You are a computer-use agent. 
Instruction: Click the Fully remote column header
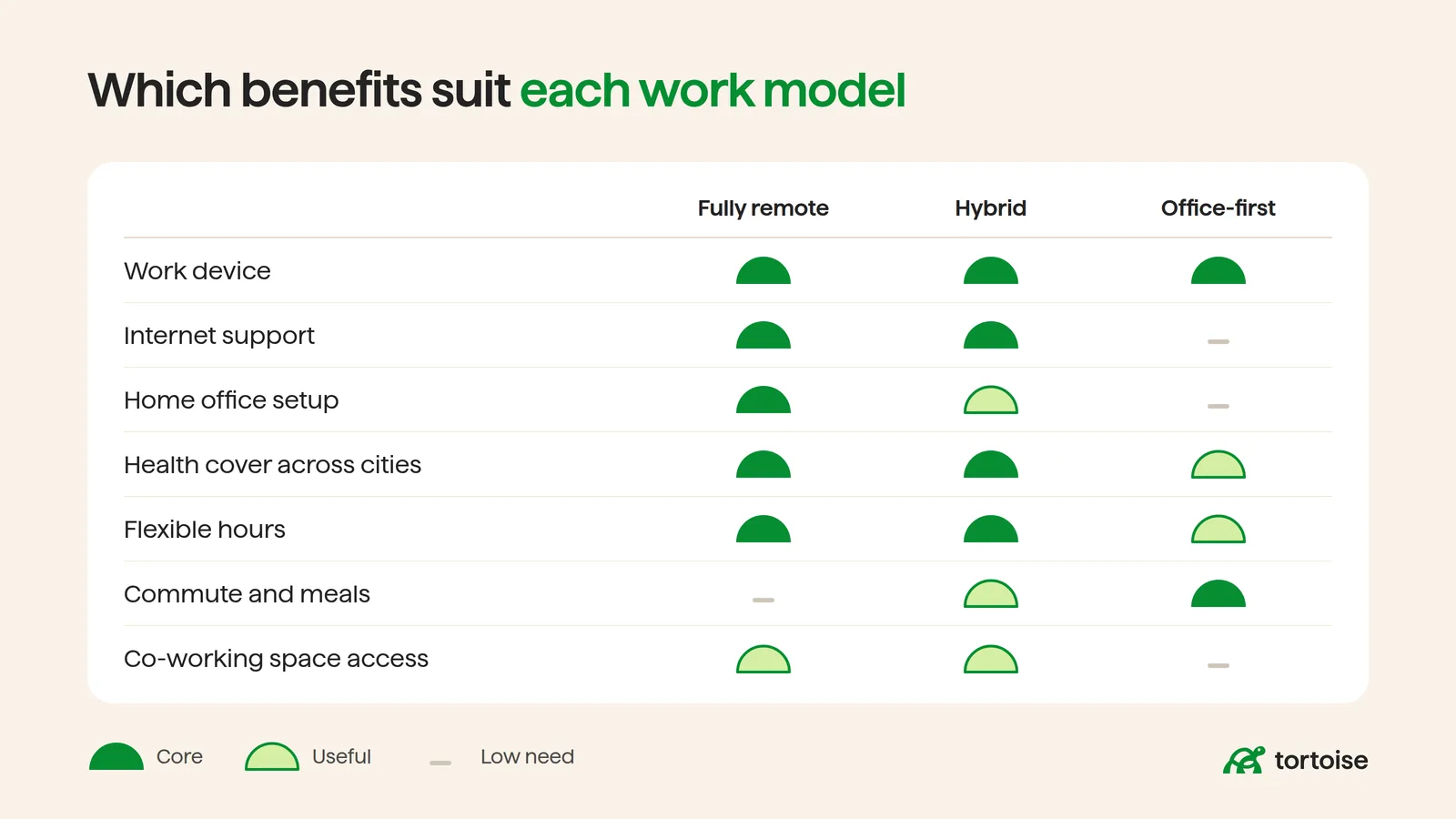pos(763,208)
